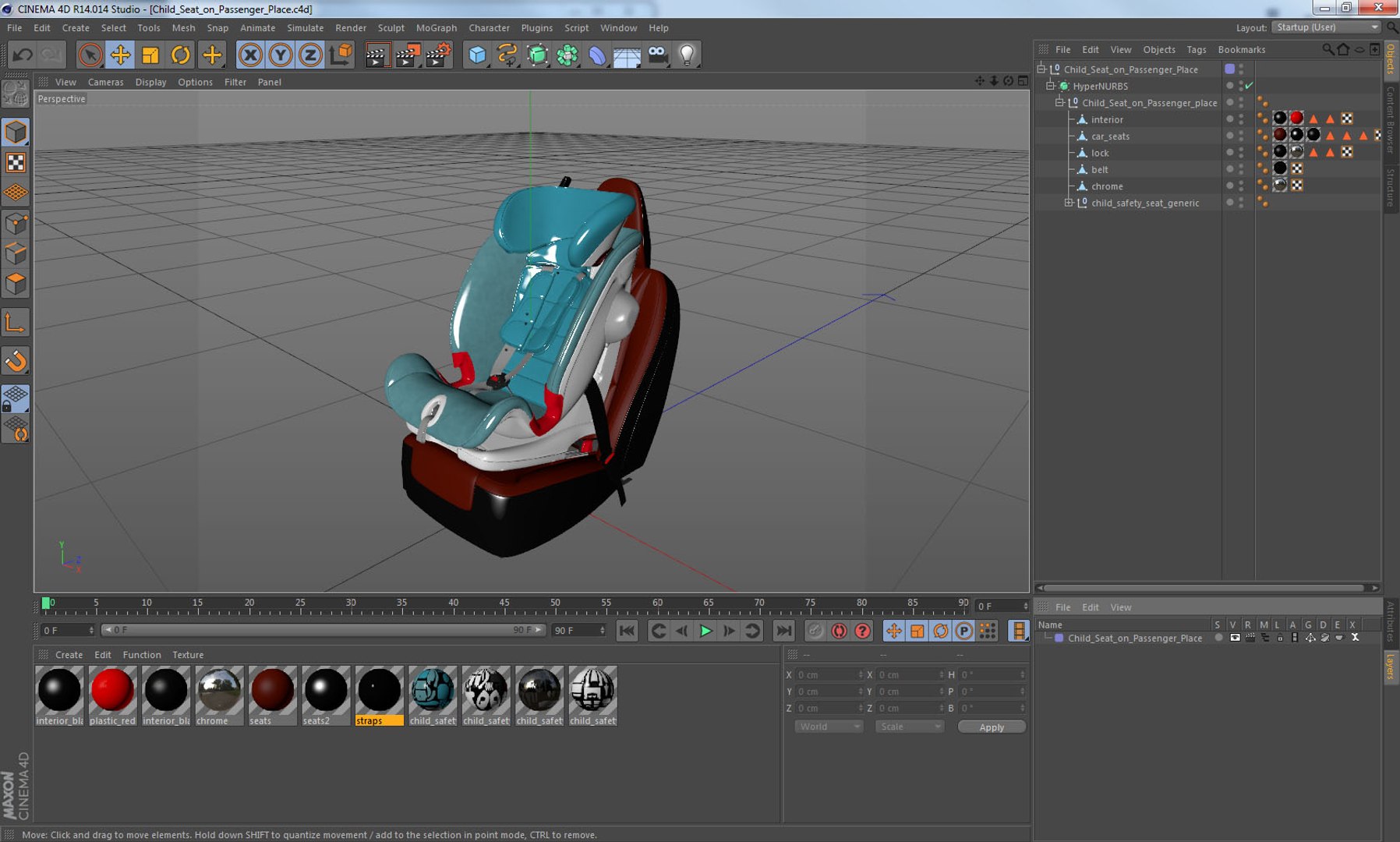Screen dimensions: 1400x842
Task: Expand child_safety_seat_generic tree node
Action: (x=1069, y=203)
